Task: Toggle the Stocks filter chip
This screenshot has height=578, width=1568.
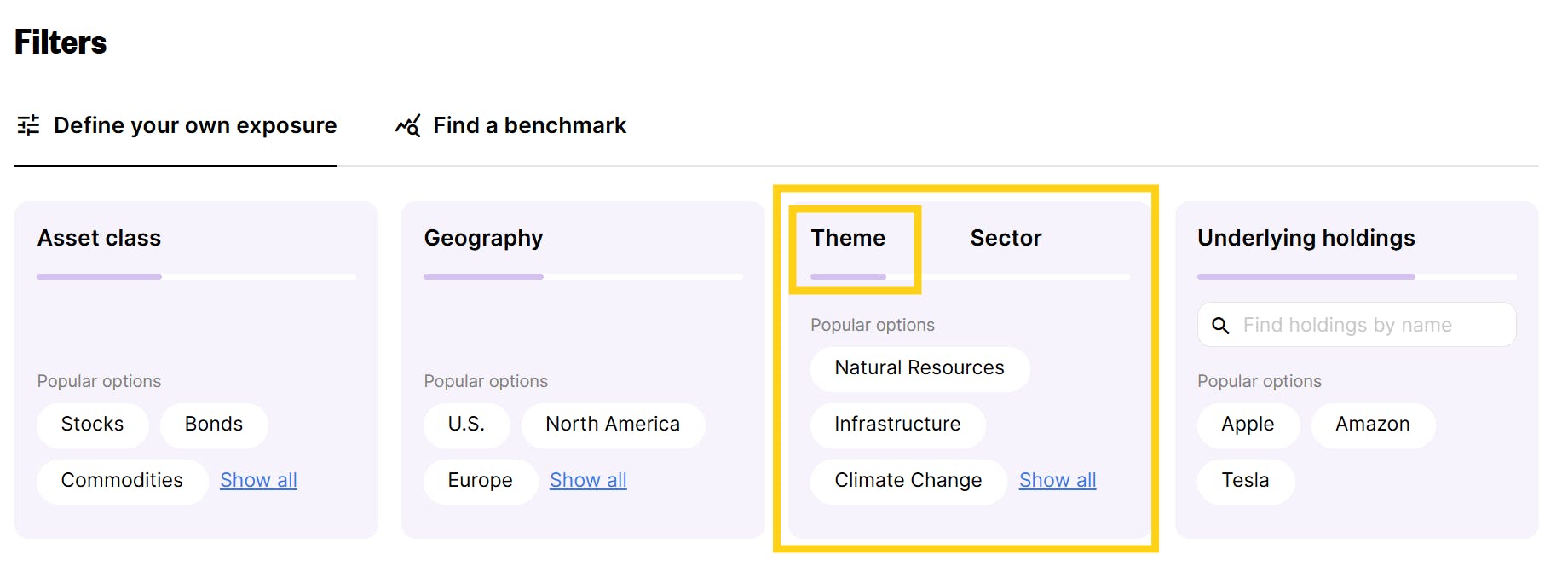Action: 92,425
